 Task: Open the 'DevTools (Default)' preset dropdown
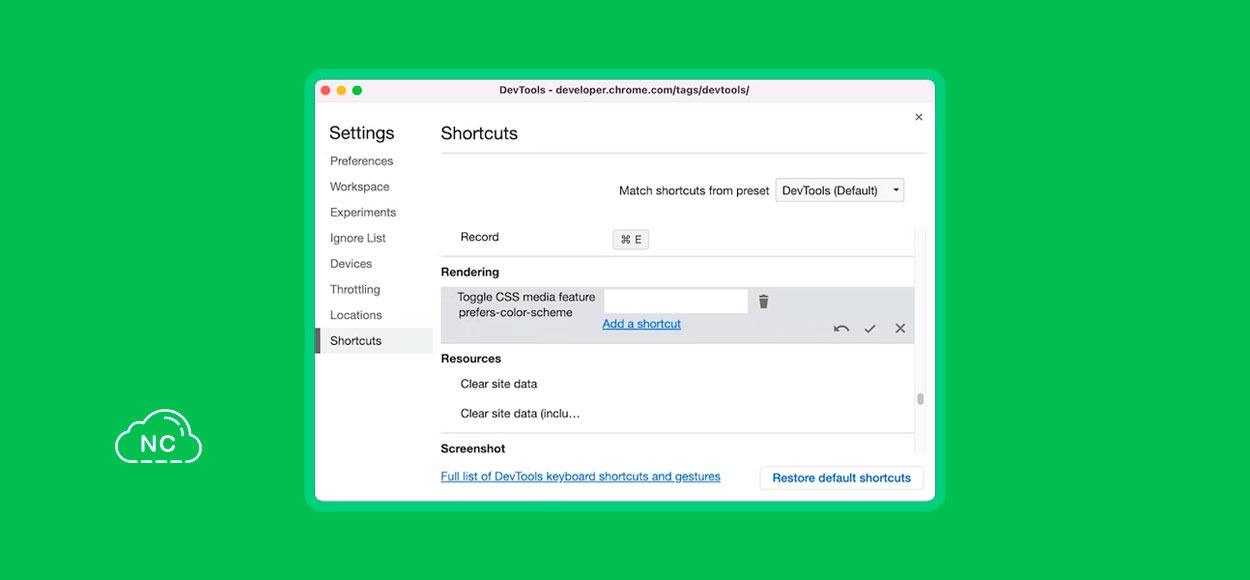[x=840, y=190]
